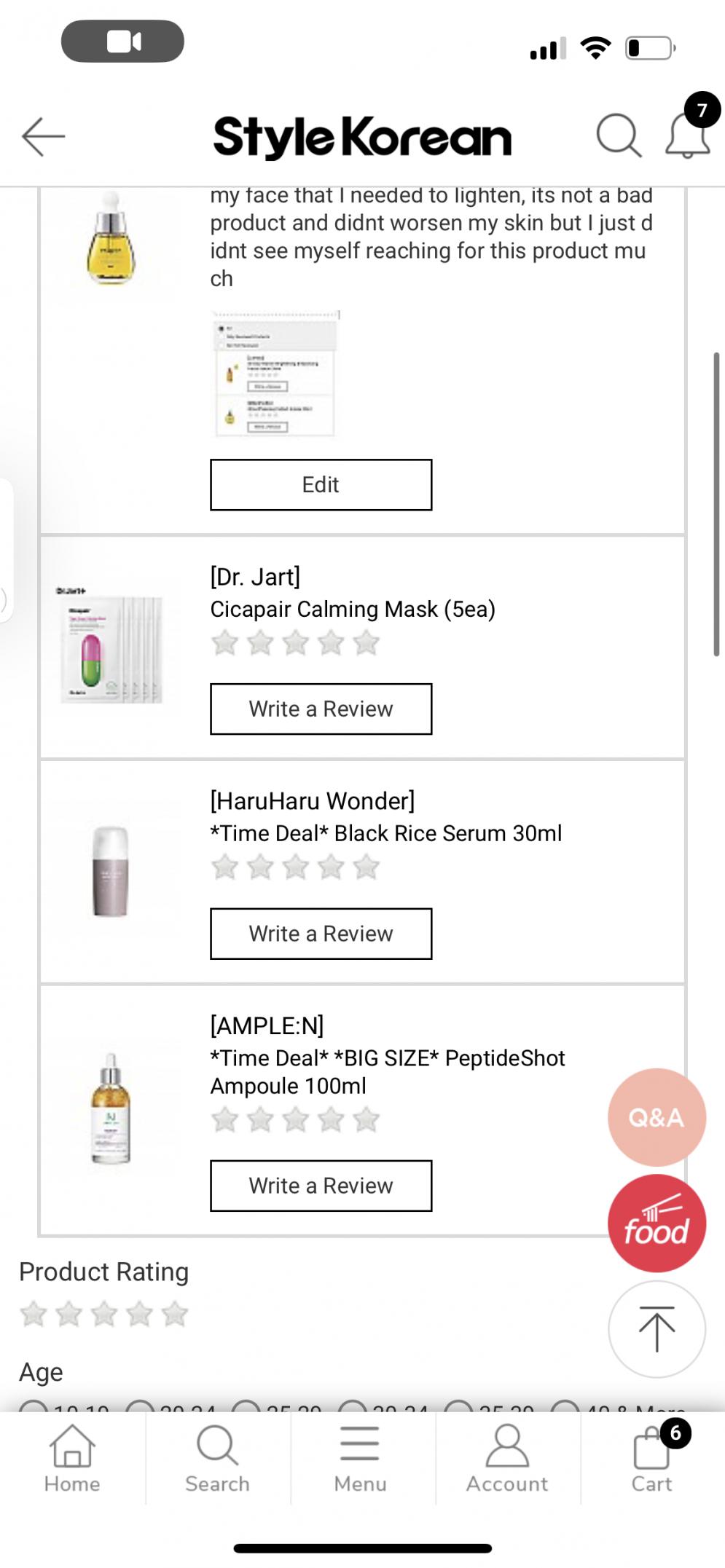Select the first age range radio button
This screenshot has width=725, height=1568.
click(33, 1408)
